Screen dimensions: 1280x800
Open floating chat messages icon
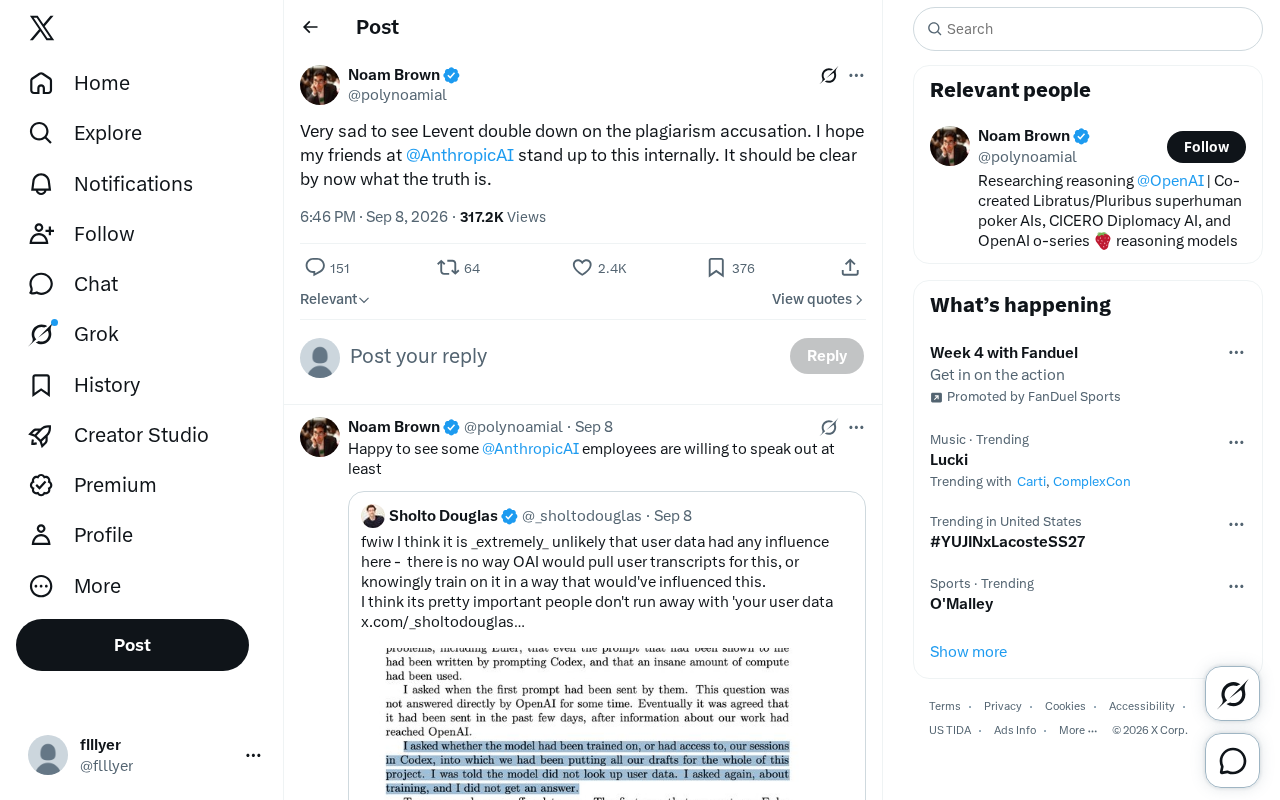click(x=1232, y=761)
